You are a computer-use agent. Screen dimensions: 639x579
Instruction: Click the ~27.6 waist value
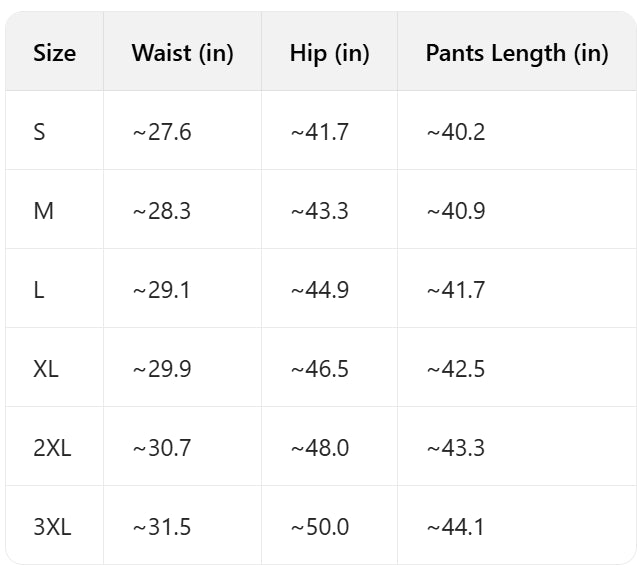click(161, 132)
